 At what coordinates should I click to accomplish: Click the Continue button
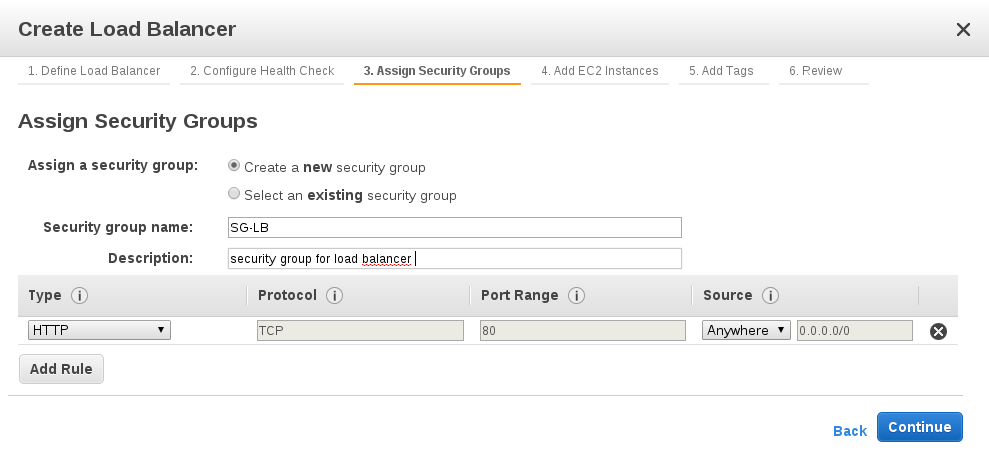pos(919,427)
